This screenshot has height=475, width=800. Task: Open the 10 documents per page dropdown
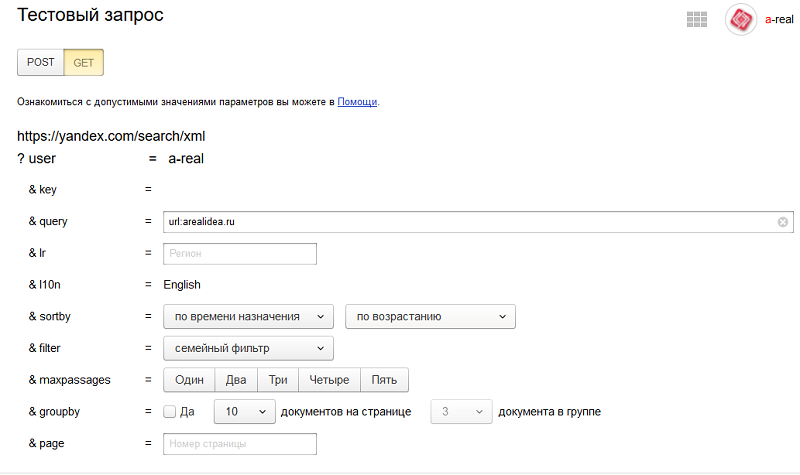pos(244,411)
